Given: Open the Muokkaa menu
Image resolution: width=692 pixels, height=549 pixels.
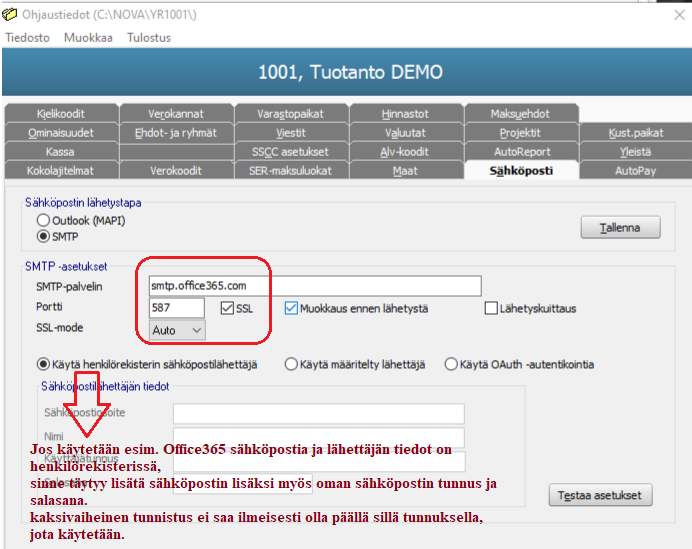Looking at the screenshot, I should [88, 38].
